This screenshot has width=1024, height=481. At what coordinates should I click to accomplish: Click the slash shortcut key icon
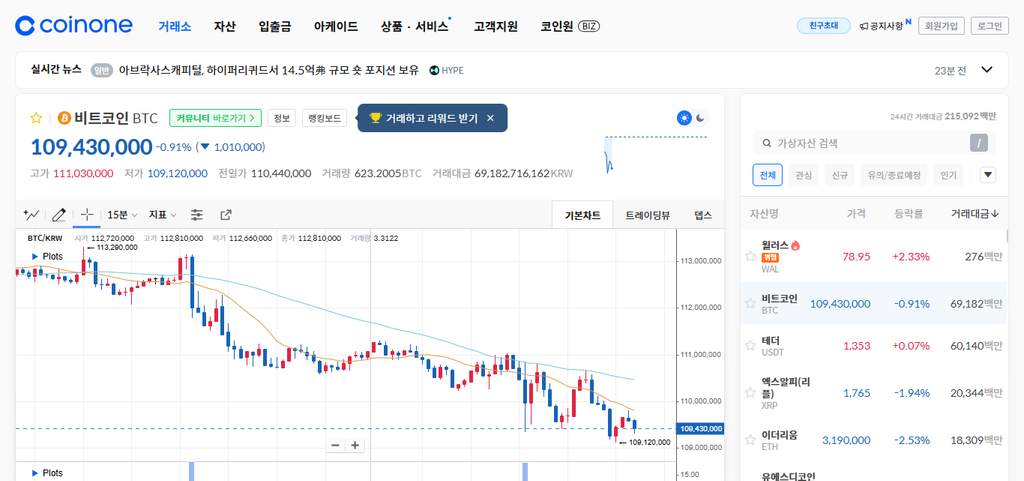coord(978,143)
